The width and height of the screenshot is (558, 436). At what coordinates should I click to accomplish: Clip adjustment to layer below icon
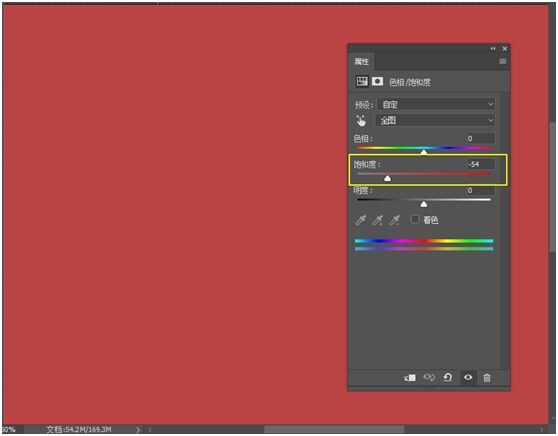tap(410, 377)
